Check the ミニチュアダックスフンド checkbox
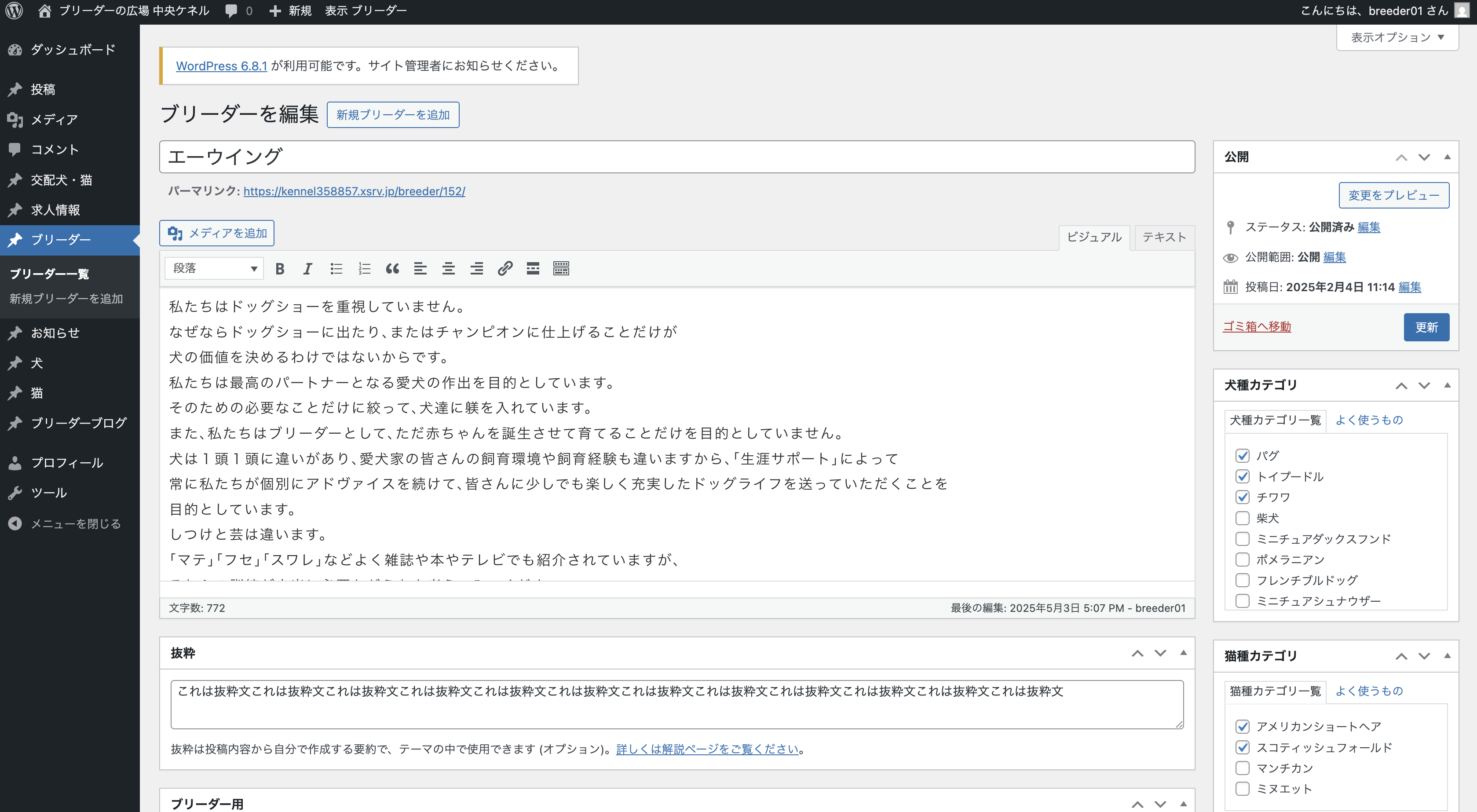The width and height of the screenshot is (1477, 812). click(x=1242, y=539)
